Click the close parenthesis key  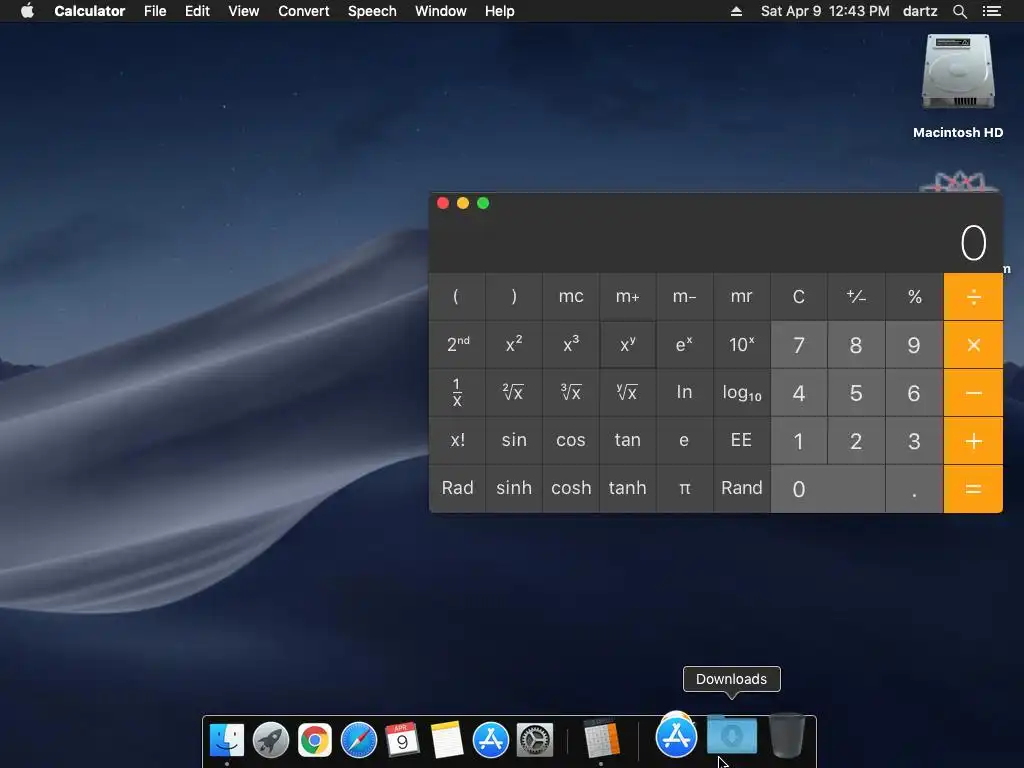coord(514,296)
